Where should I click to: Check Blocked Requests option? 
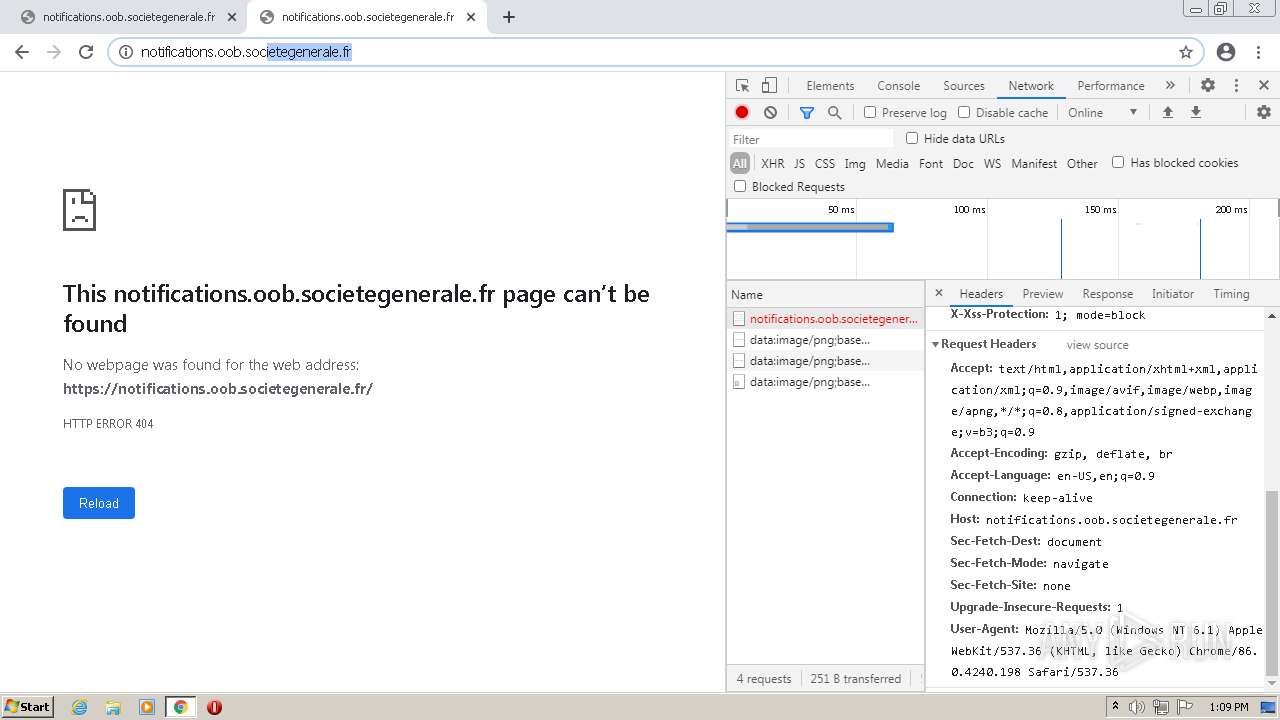tap(740, 186)
